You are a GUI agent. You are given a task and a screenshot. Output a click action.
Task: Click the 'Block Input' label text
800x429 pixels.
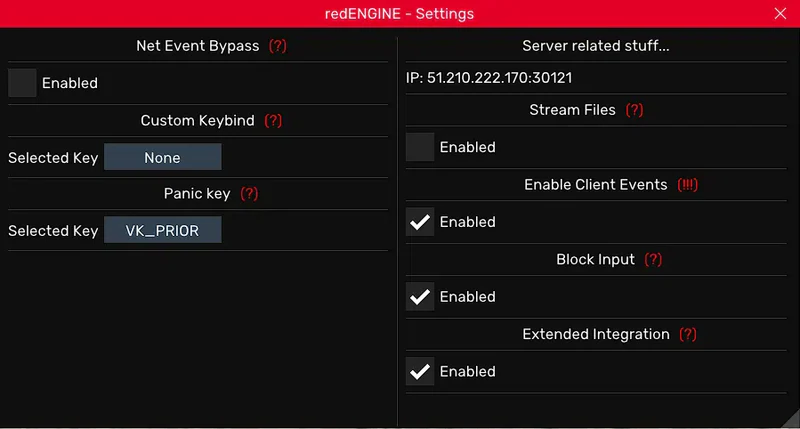point(595,260)
